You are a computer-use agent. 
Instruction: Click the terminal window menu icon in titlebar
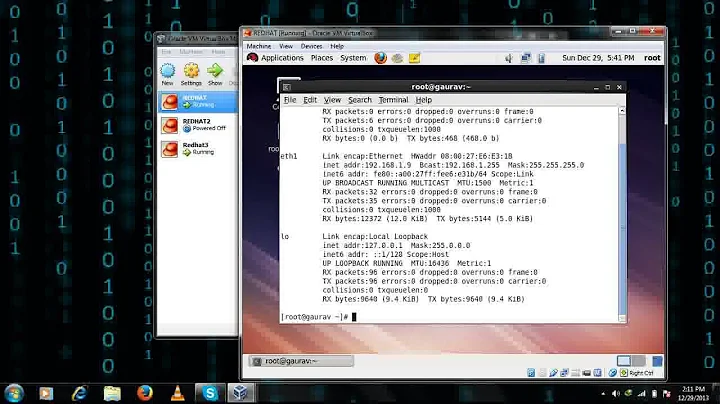point(287,87)
